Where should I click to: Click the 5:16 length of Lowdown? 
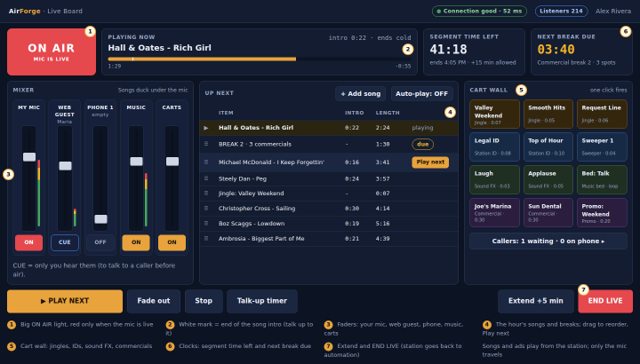382,224
